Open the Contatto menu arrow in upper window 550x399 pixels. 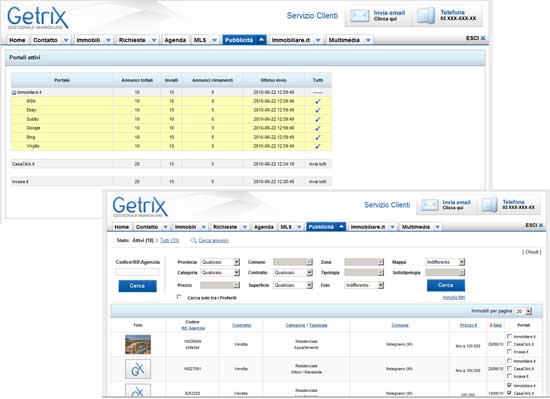coord(66,40)
